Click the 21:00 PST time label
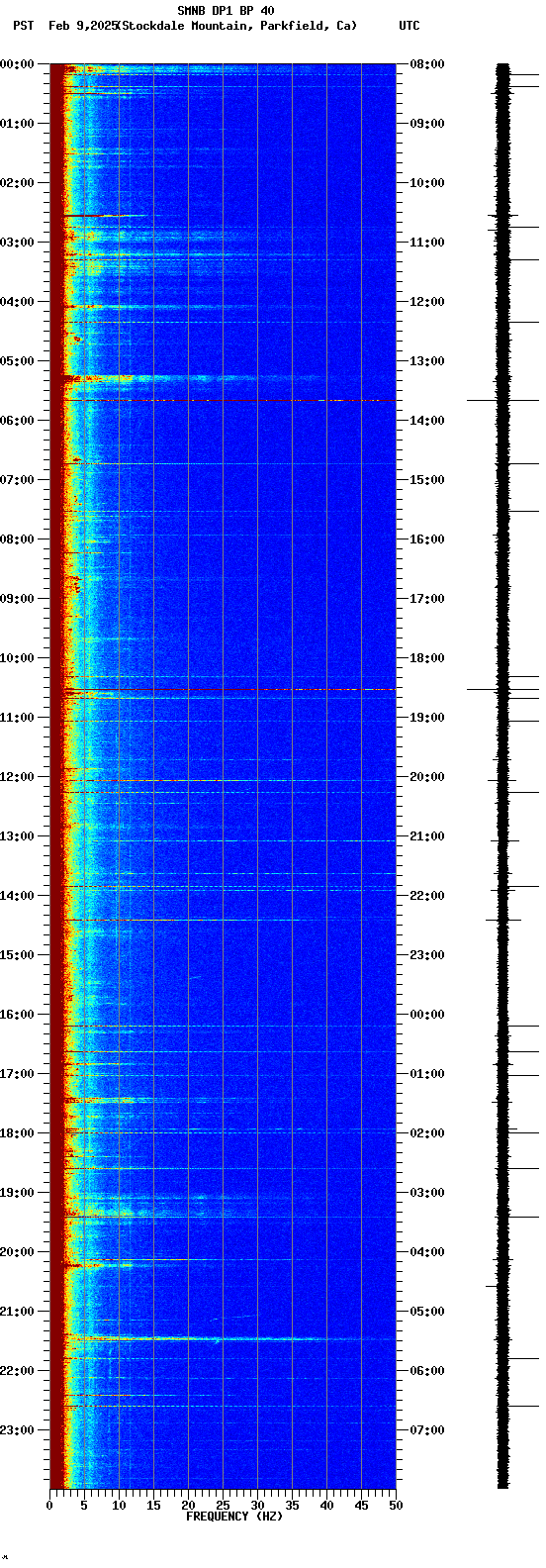546x1568 pixels. pos(19,1312)
